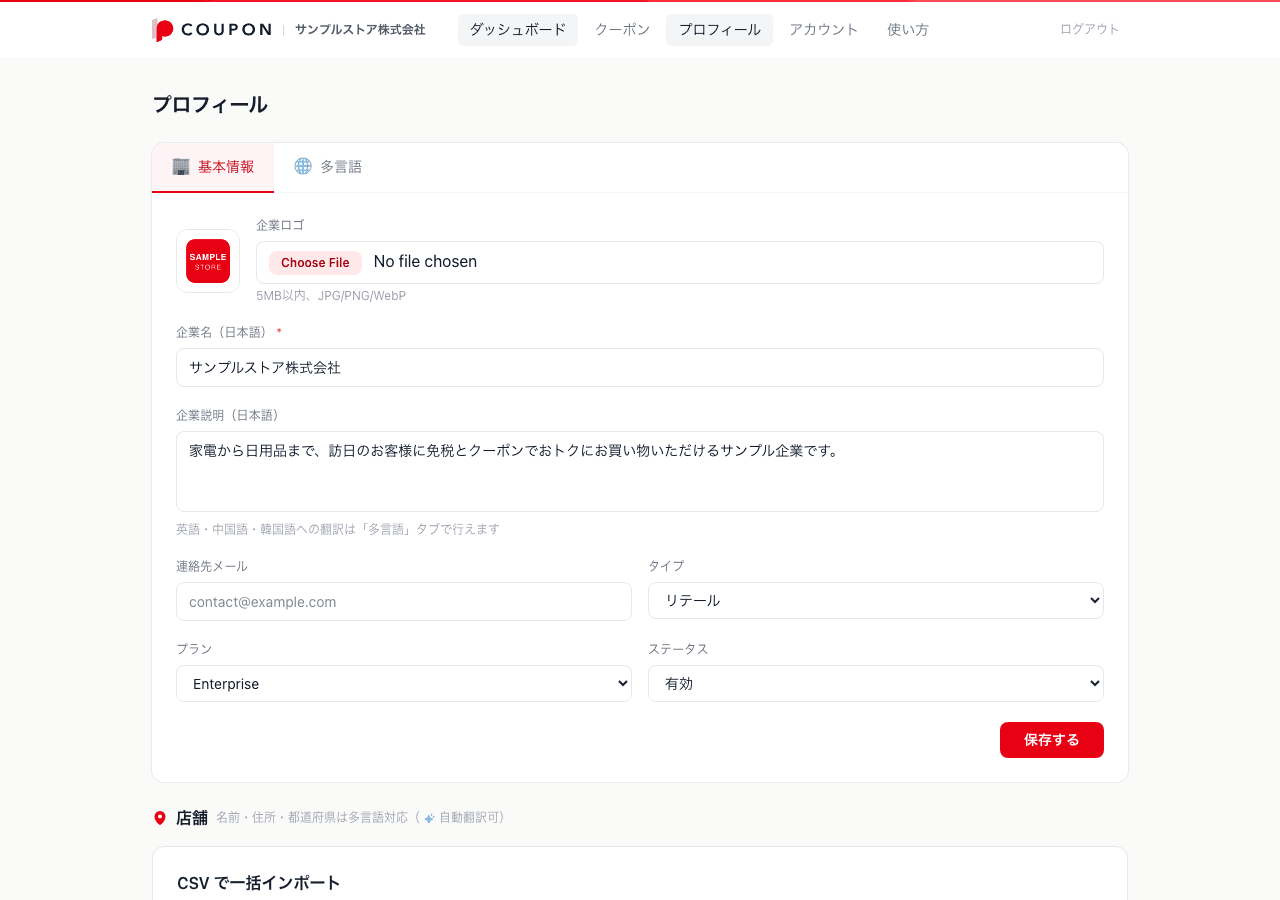Image resolution: width=1280 pixels, height=900 pixels.
Task: Open the クーポン navigation item
Action: (622, 30)
